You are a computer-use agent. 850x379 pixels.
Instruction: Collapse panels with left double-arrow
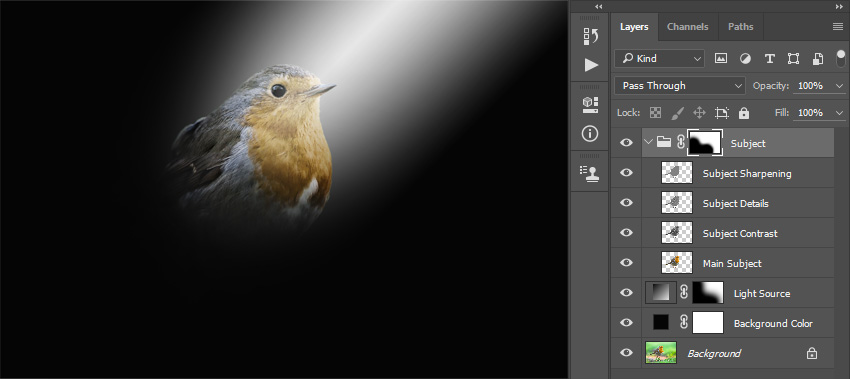click(x=598, y=7)
